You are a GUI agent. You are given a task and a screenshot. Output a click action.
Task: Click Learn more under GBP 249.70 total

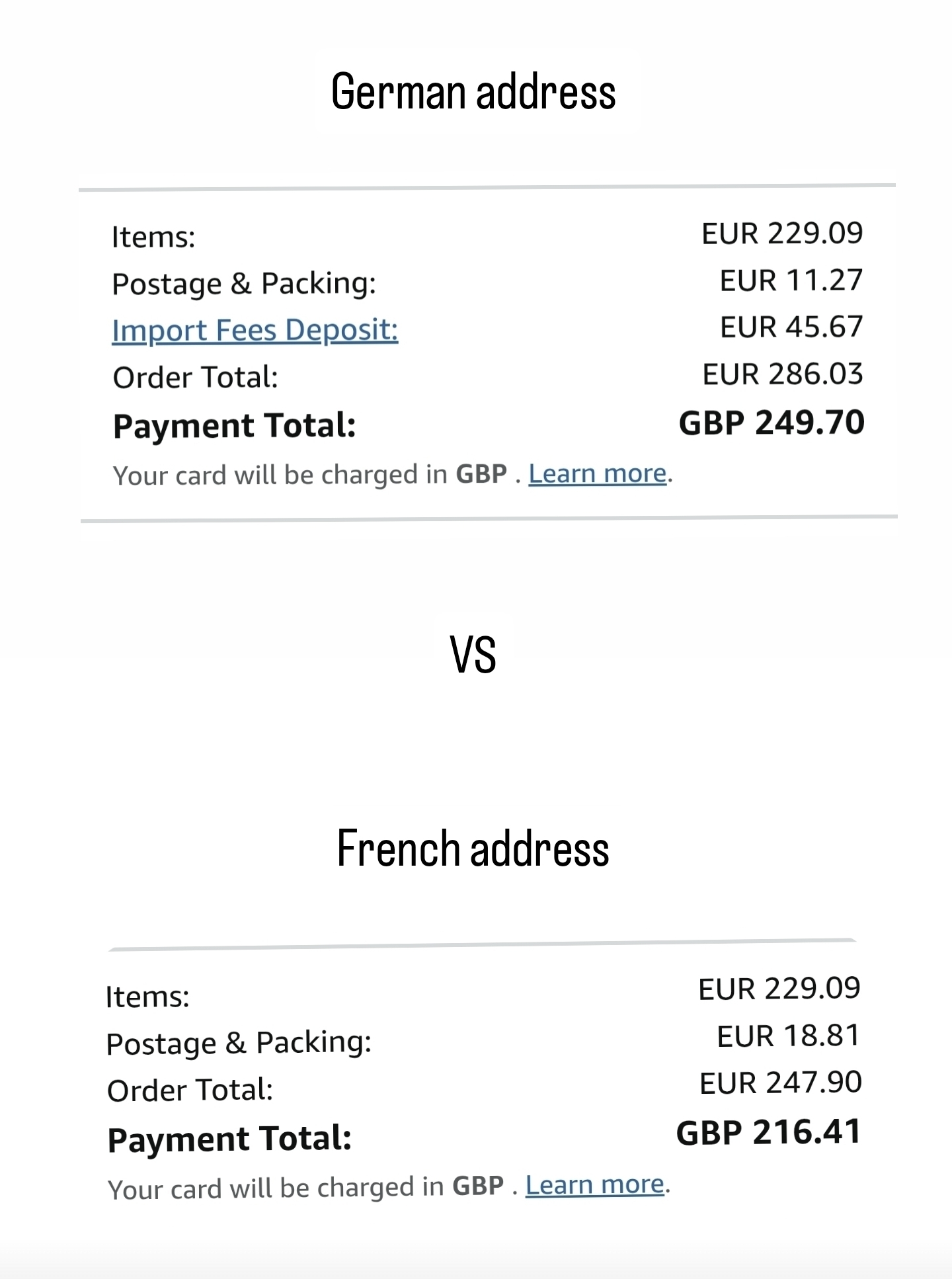pyautogui.click(x=598, y=474)
